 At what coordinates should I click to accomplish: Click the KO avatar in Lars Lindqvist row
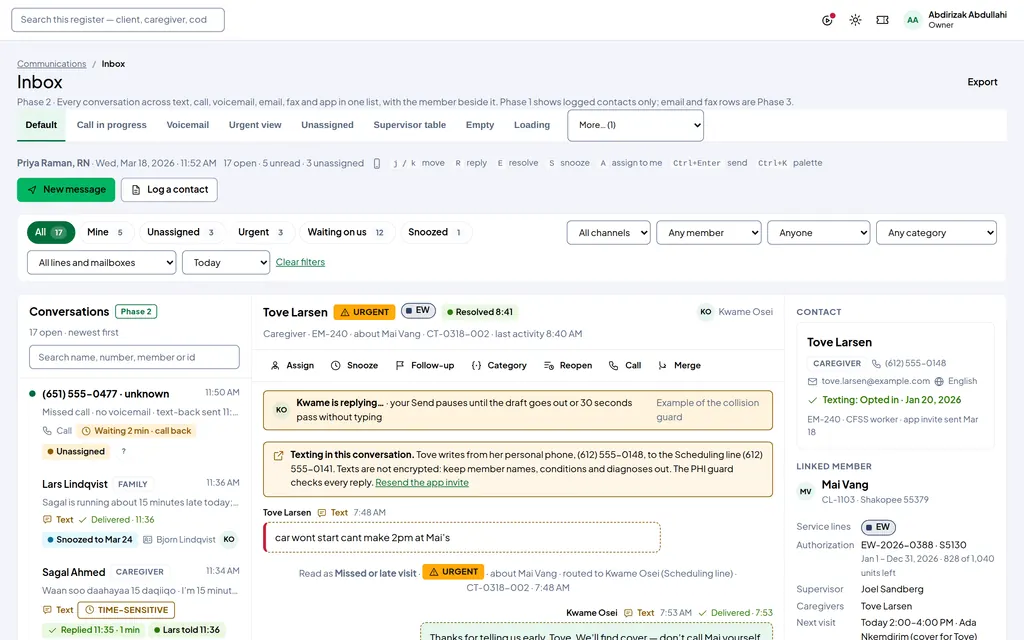[x=229, y=539]
